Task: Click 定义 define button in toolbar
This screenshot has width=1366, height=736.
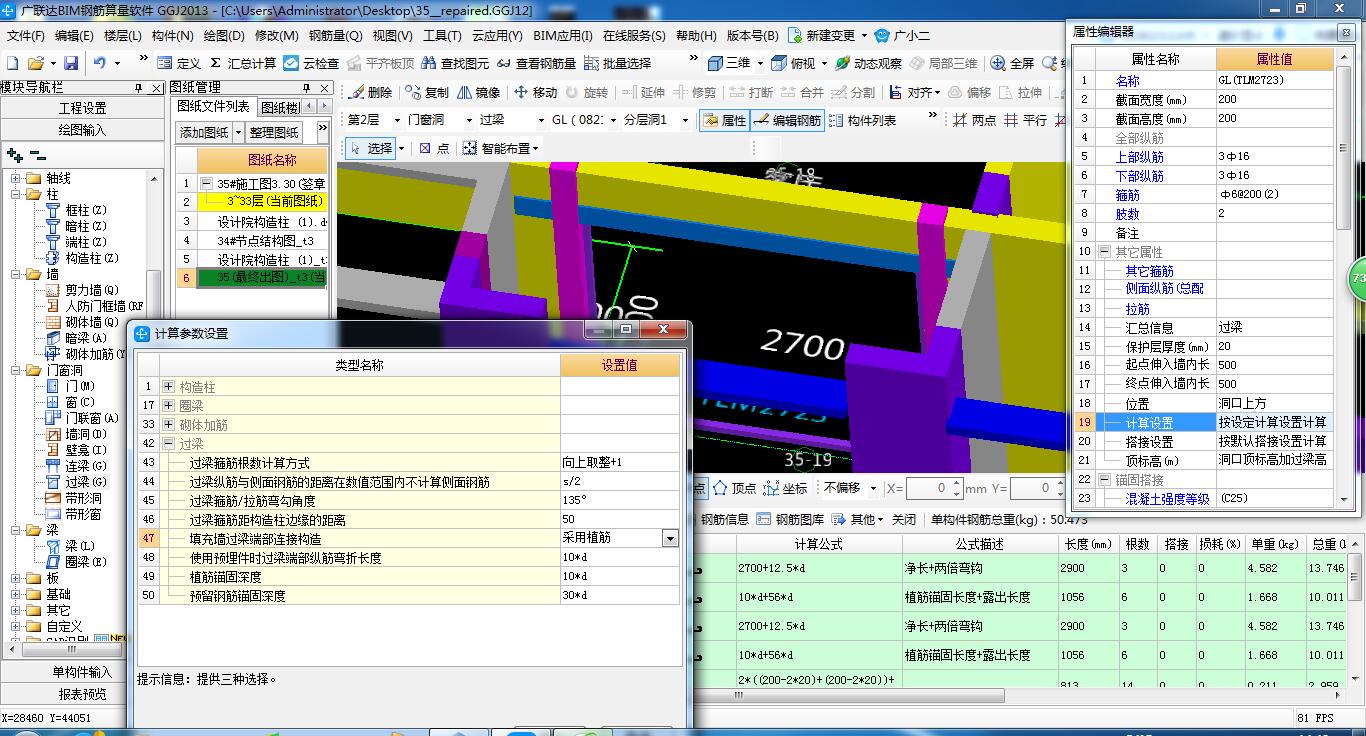Action: coord(179,63)
